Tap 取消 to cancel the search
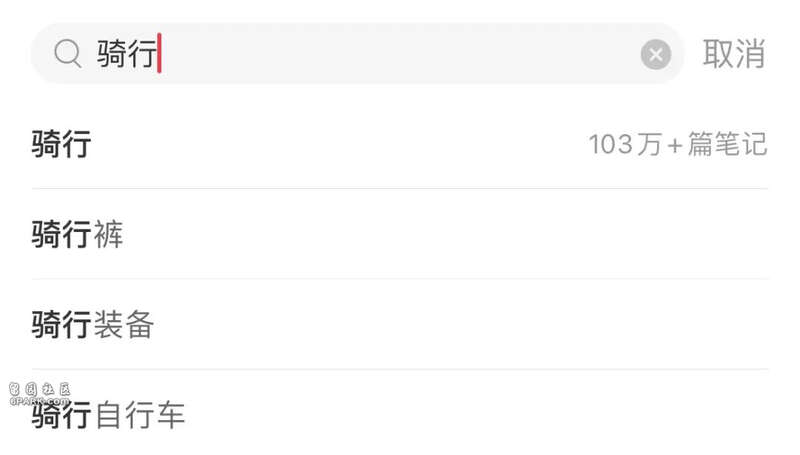This screenshot has height=455, width=800. [734, 54]
